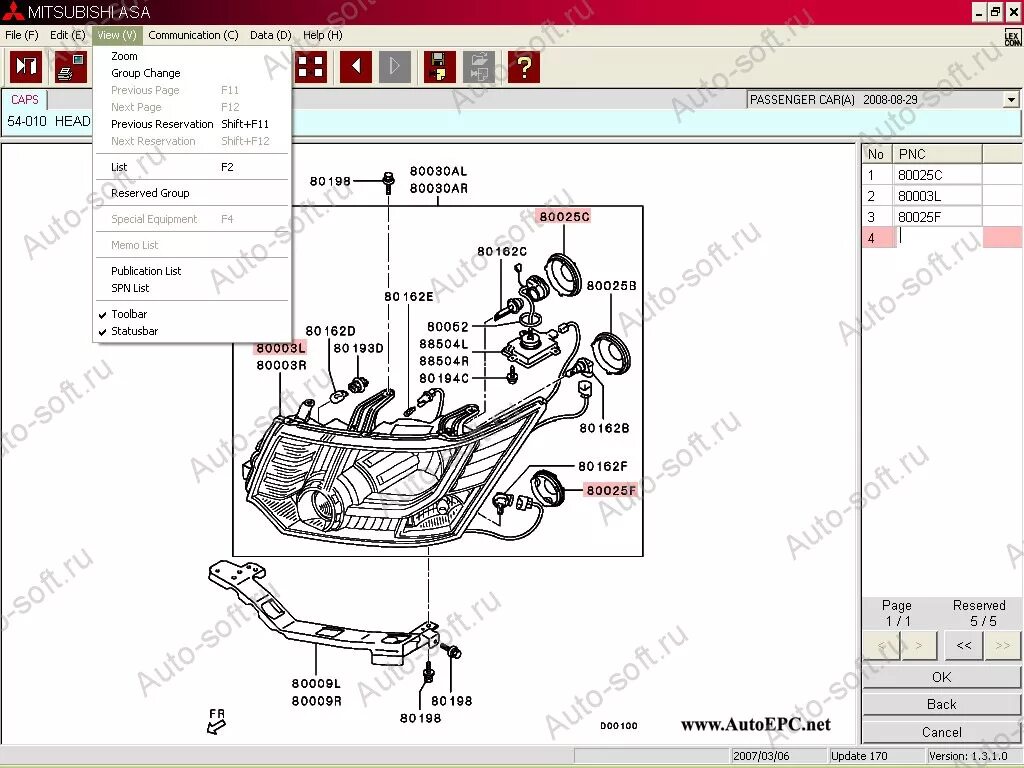The image size is (1024, 768).
Task: Open the PASSENGER CAR(A) catalog dropdown
Action: [1011, 100]
